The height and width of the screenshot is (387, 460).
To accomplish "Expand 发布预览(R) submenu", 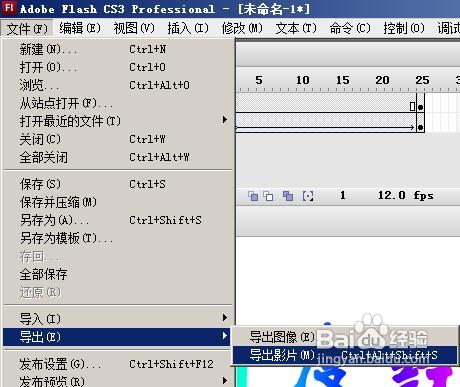I will pyautogui.click(x=117, y=381).
